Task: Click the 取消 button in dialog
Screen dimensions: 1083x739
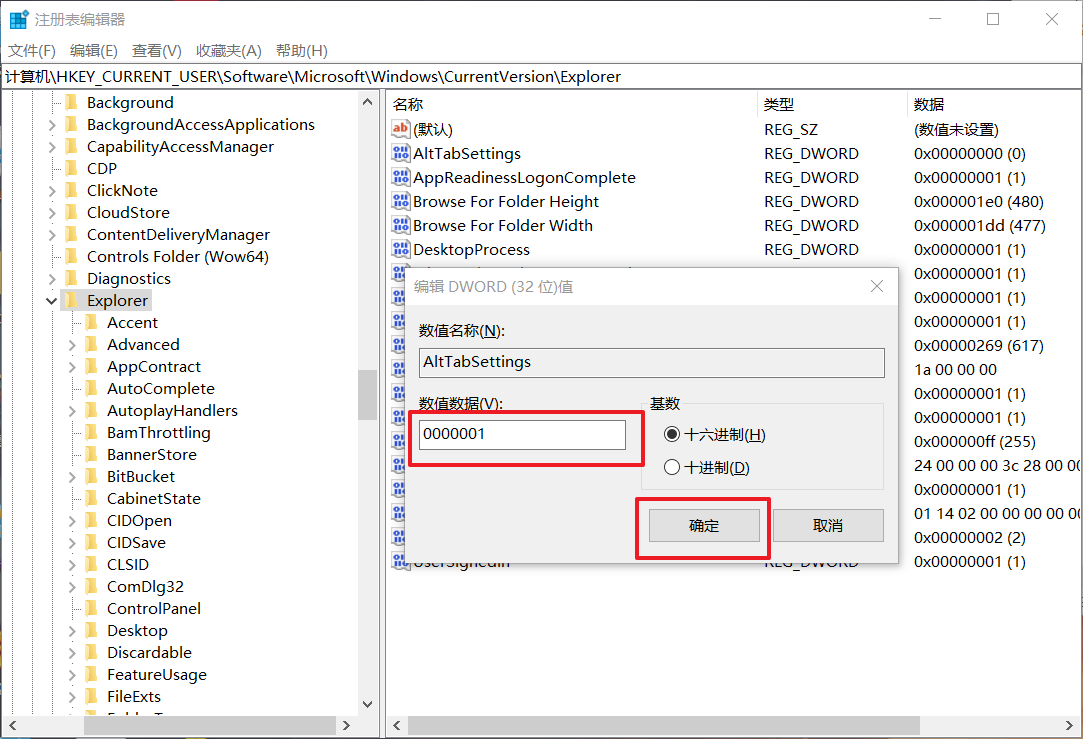Action: (x=827, y=525)
